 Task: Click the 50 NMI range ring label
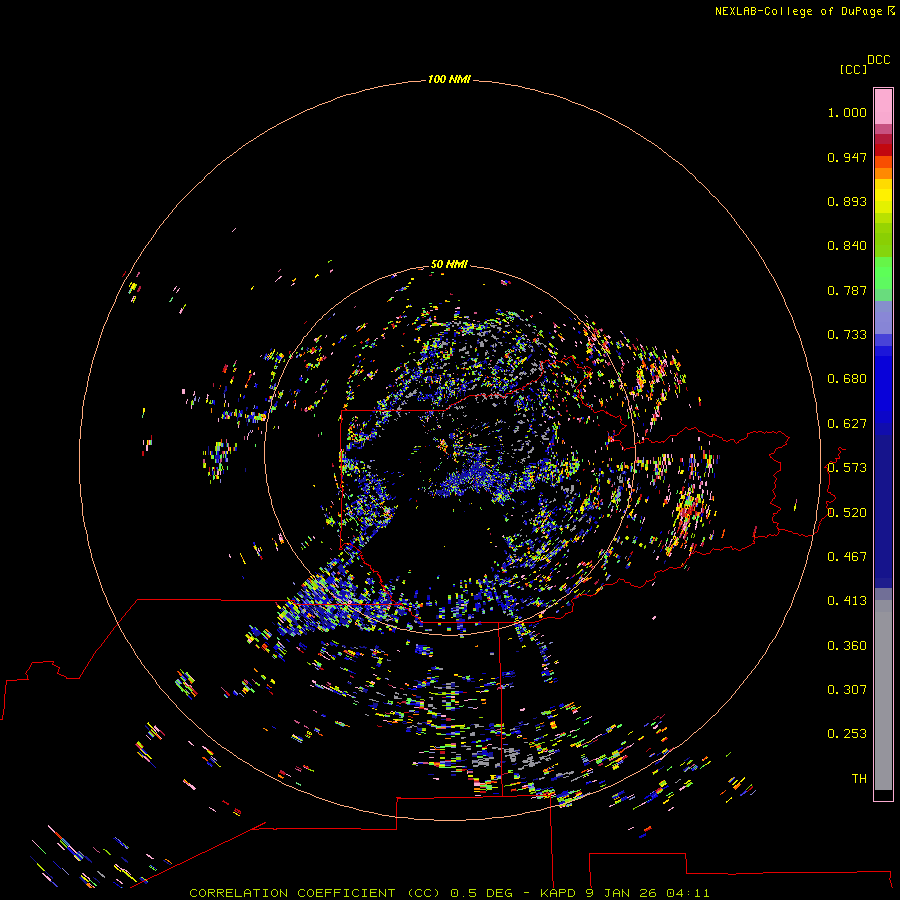point(449,264)
